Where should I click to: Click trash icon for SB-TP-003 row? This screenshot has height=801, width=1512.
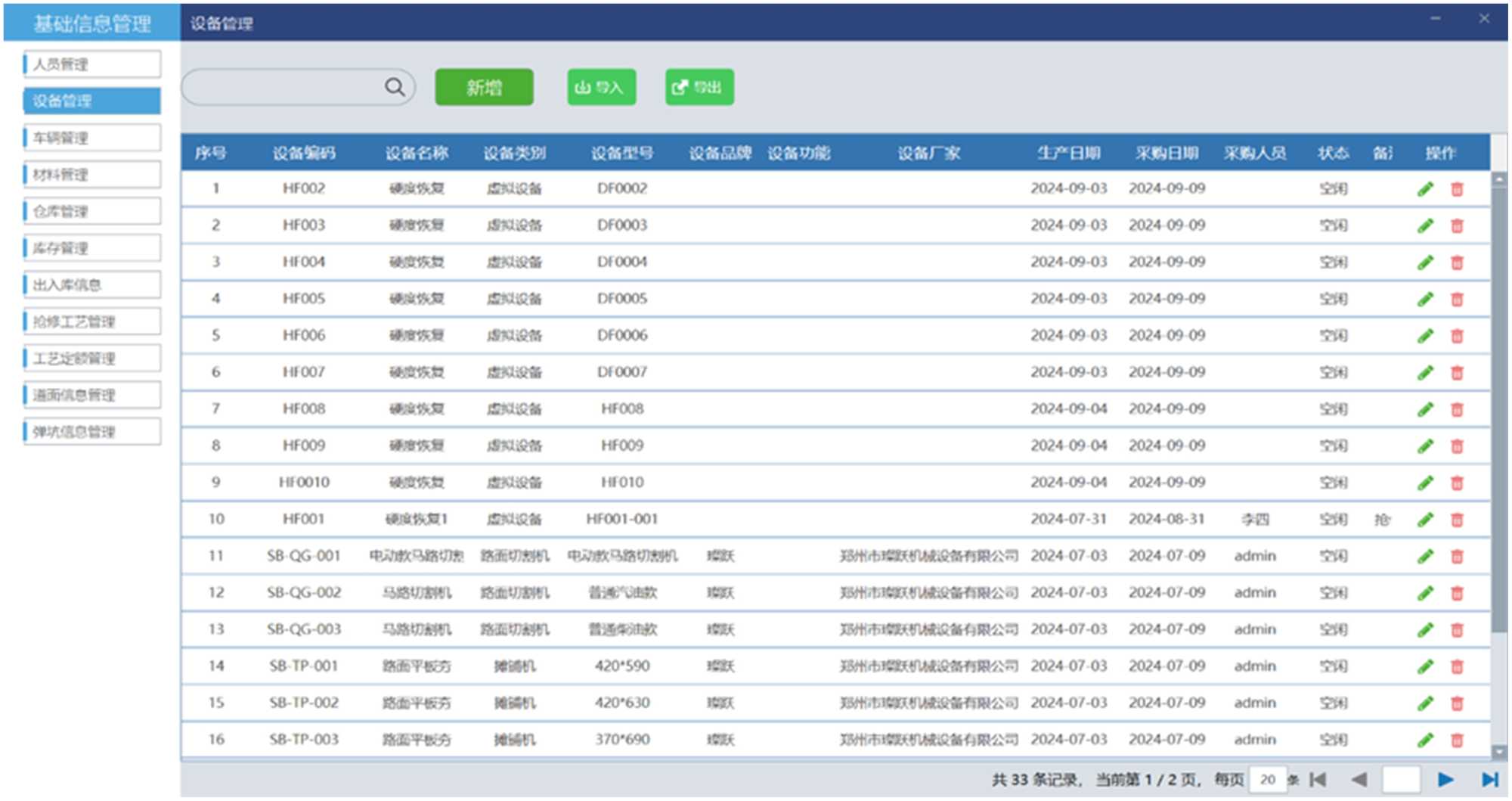point(1457,740)
